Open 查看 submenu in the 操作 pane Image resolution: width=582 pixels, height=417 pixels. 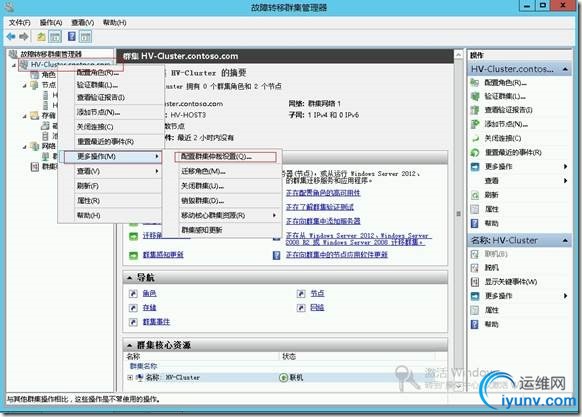(x=520, y=180)
